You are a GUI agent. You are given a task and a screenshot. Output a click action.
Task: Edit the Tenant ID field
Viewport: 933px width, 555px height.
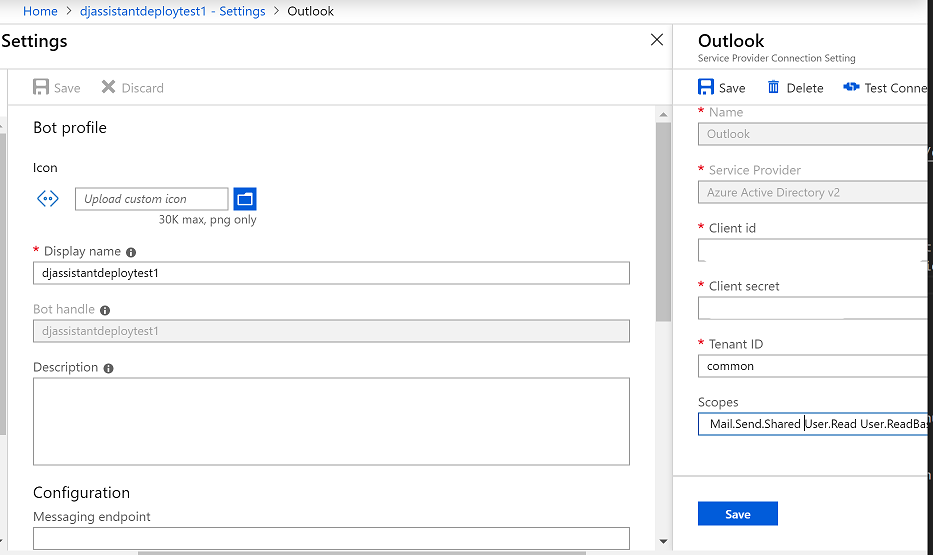tap(812, 366)
